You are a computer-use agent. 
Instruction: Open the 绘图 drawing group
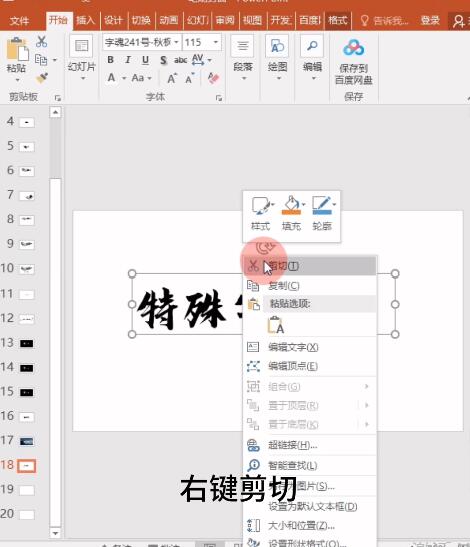(x=277, y=58)
